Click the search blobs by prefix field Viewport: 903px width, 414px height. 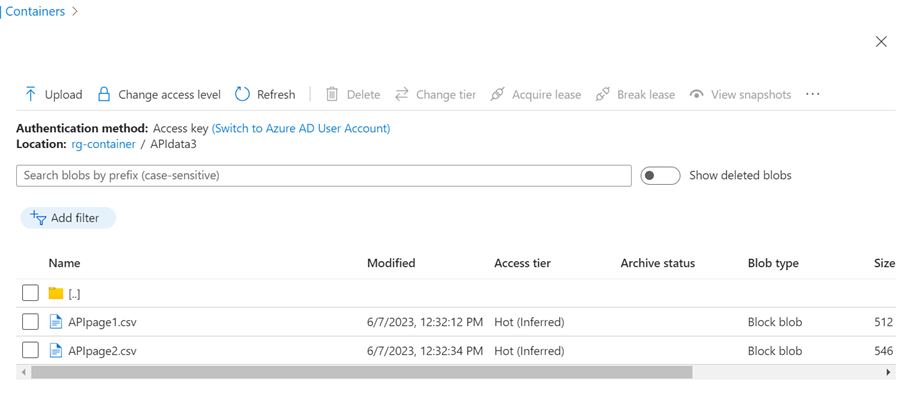323,176
